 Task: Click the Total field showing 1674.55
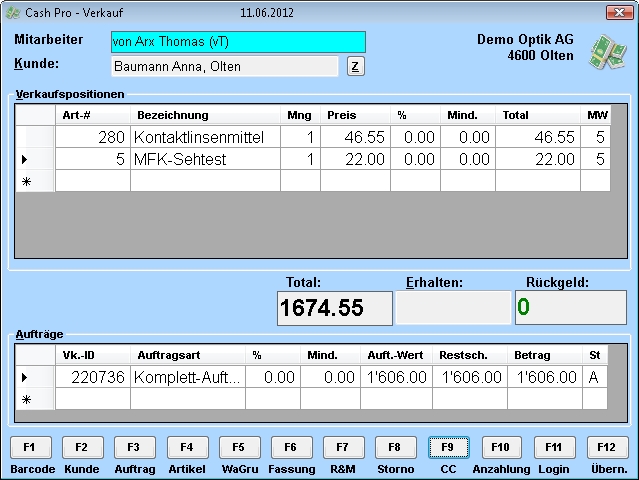click(x=335, y=308)
